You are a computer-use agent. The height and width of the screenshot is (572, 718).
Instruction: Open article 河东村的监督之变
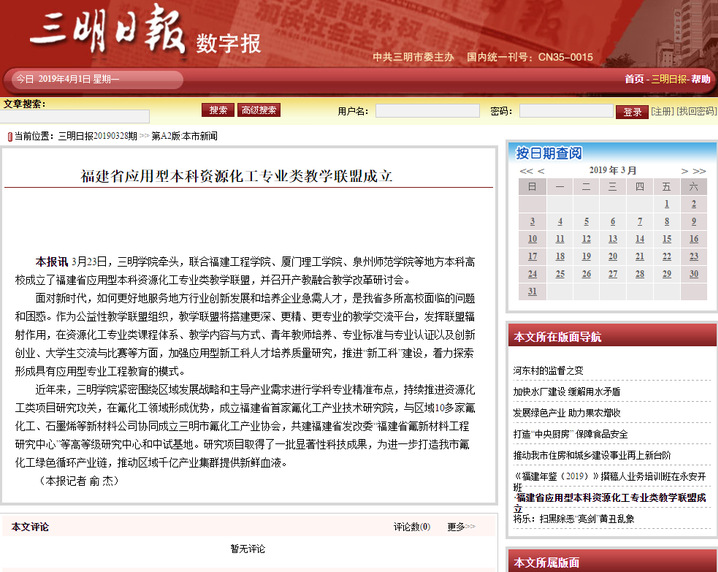click(548, 370)
